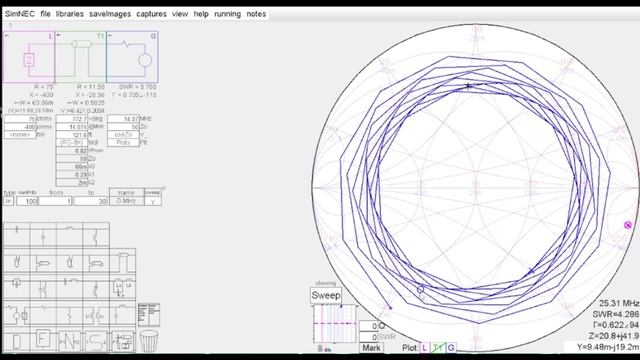The width and height of the screenshot is (640, 360).
Task: Open the saveImages menu
Action: click(x=110, y=14)
